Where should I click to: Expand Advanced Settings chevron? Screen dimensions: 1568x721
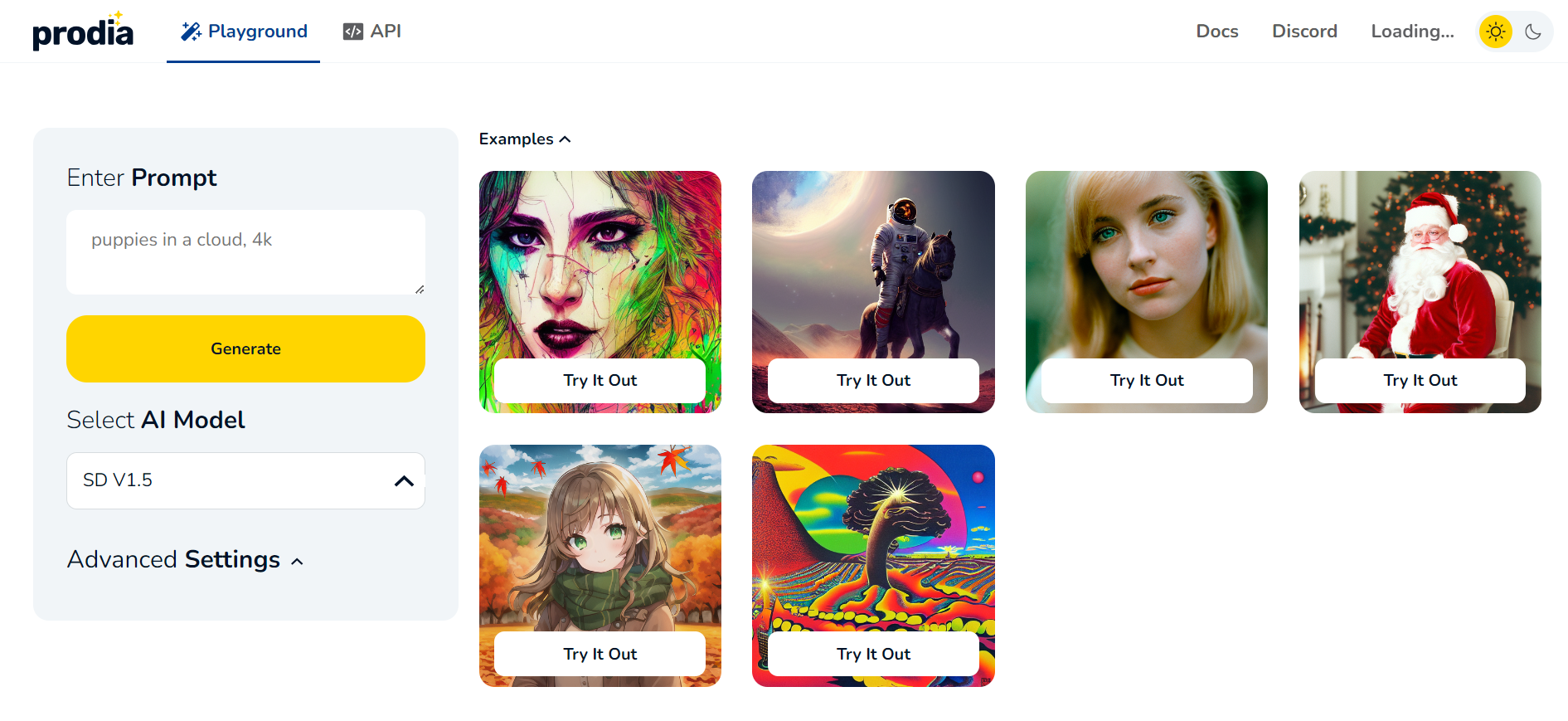click(x=297, y=562)
